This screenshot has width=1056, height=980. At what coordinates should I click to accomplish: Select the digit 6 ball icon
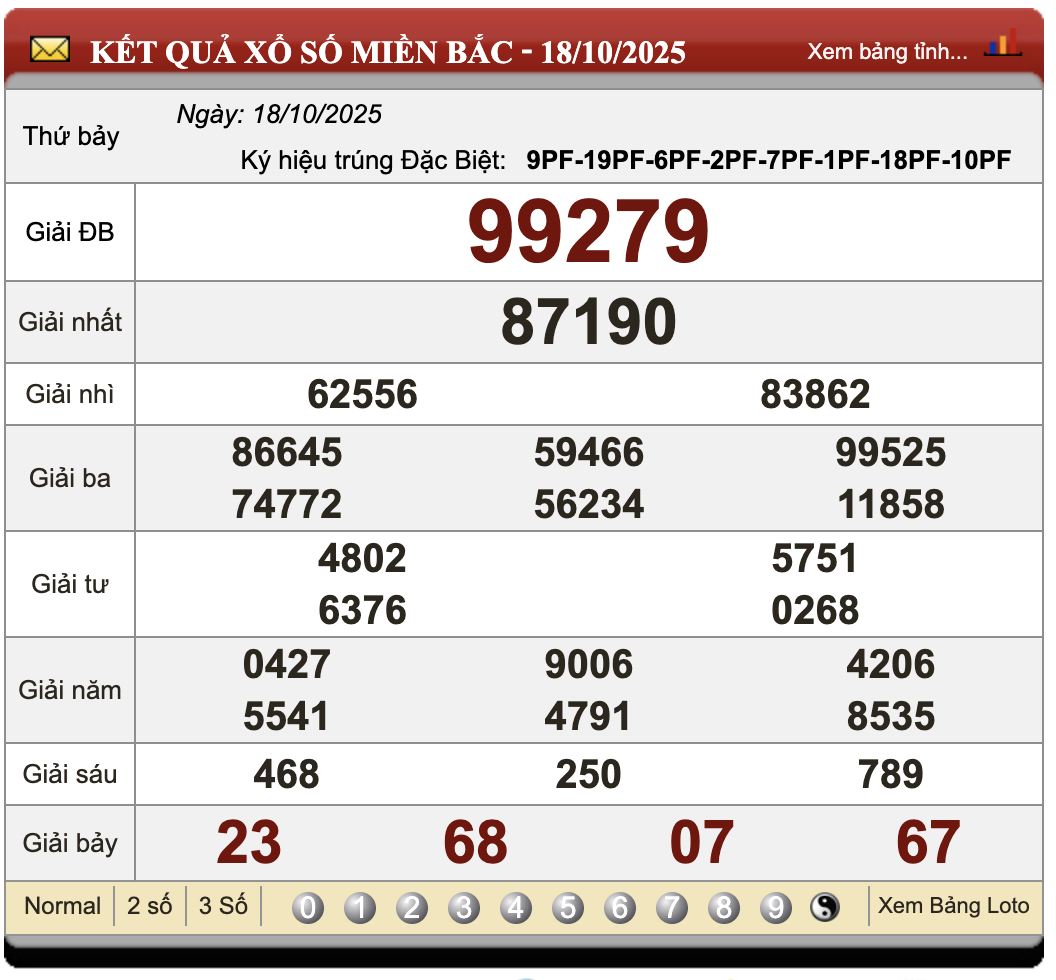pos(619,908)
